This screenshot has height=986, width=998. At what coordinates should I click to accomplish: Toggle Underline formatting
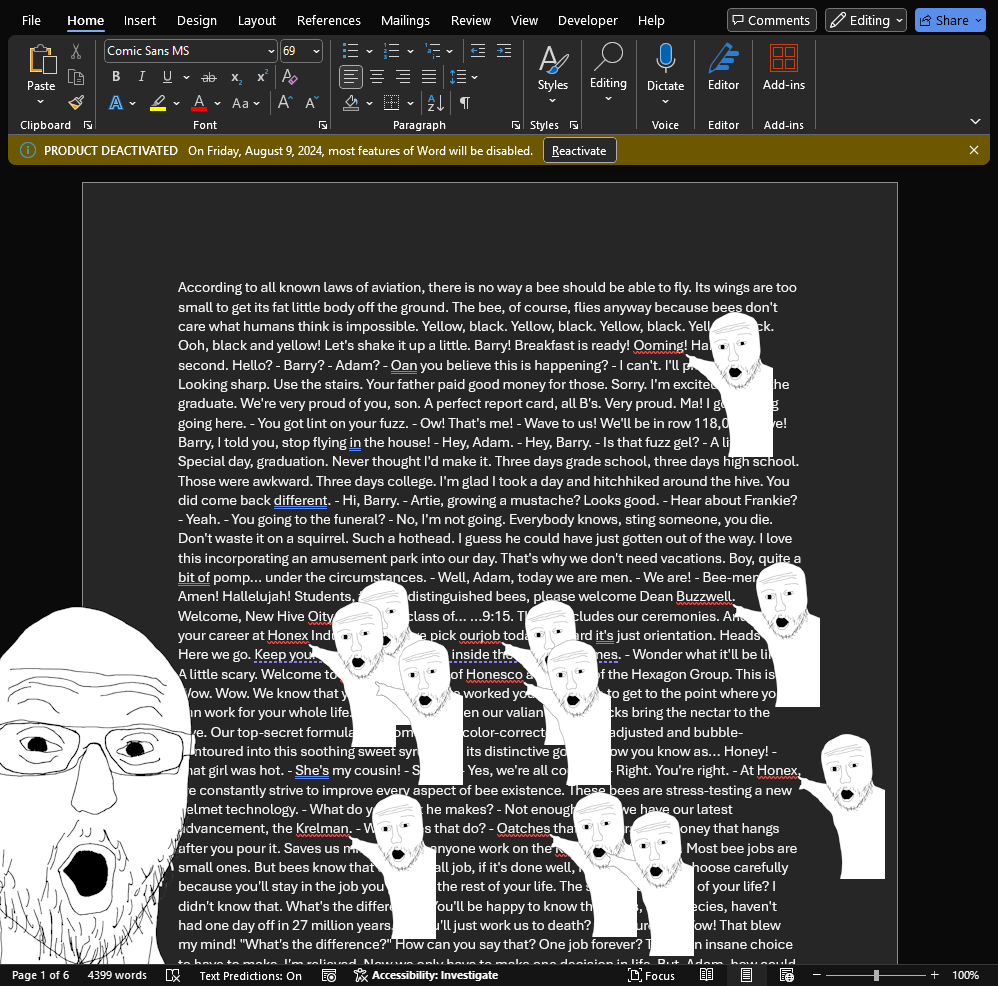[x=167, y=77]
